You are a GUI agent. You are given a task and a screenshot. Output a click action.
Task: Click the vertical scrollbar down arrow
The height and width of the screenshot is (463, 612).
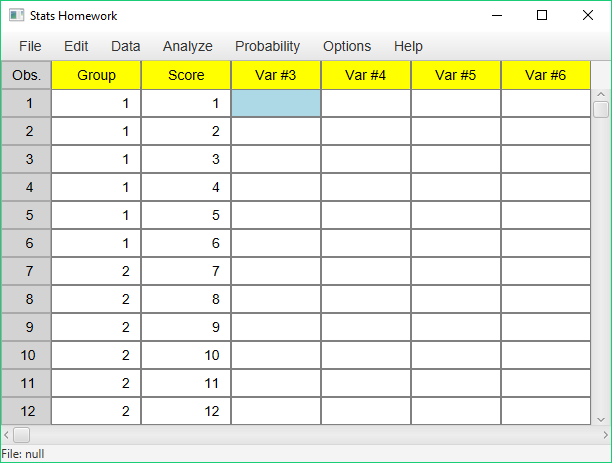[x=601, y=420]
